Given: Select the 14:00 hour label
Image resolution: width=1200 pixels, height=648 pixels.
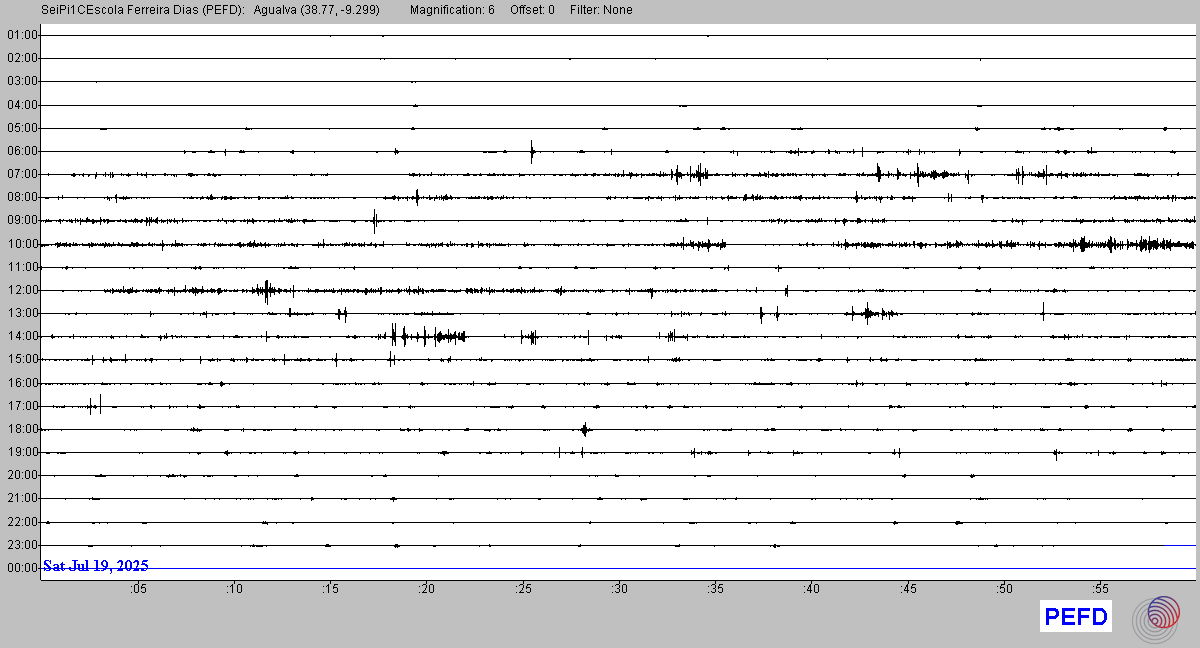Looking at the screenshot, I should tap(22, 336).
